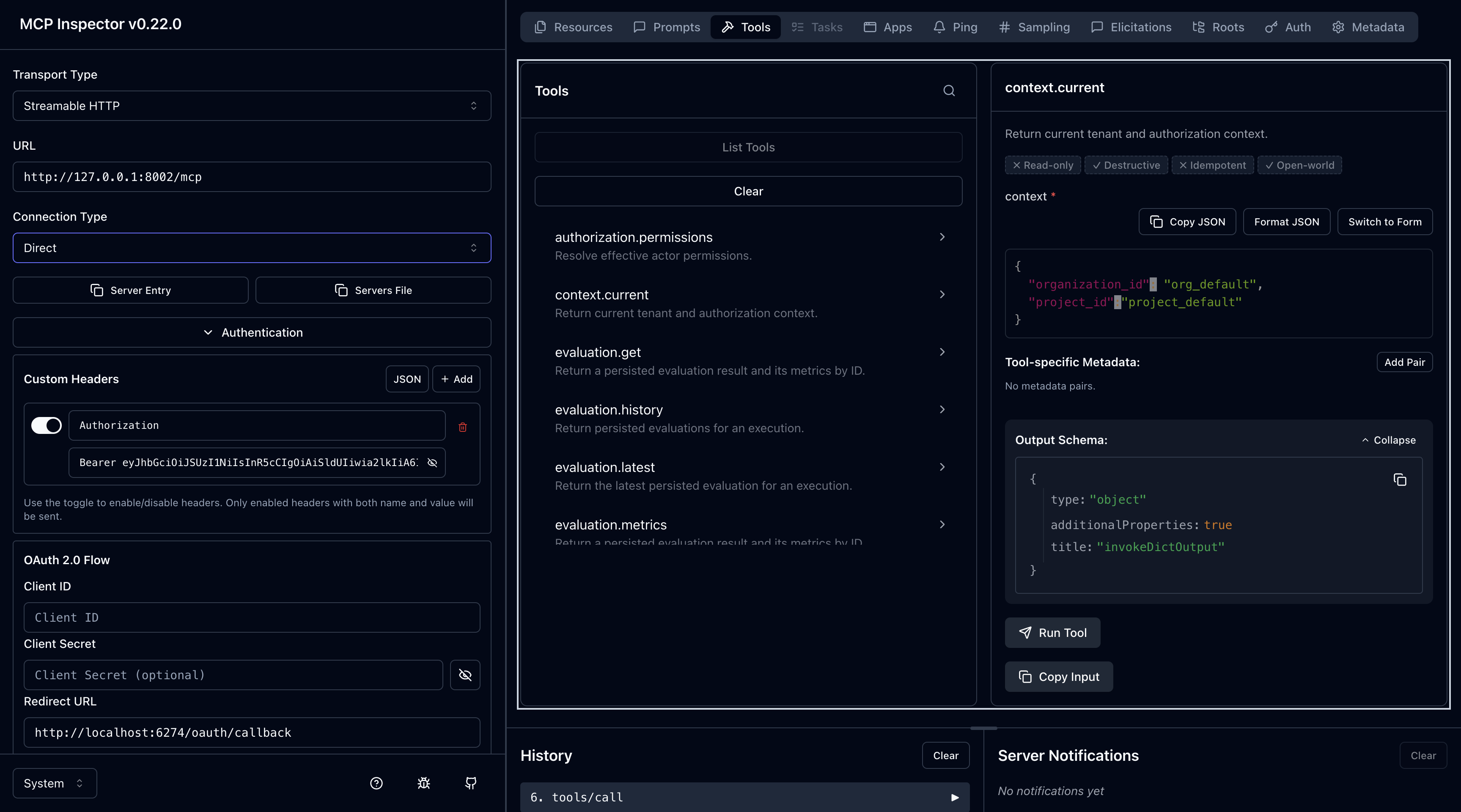Switch to the Elicitations tab

[1131, 27]
